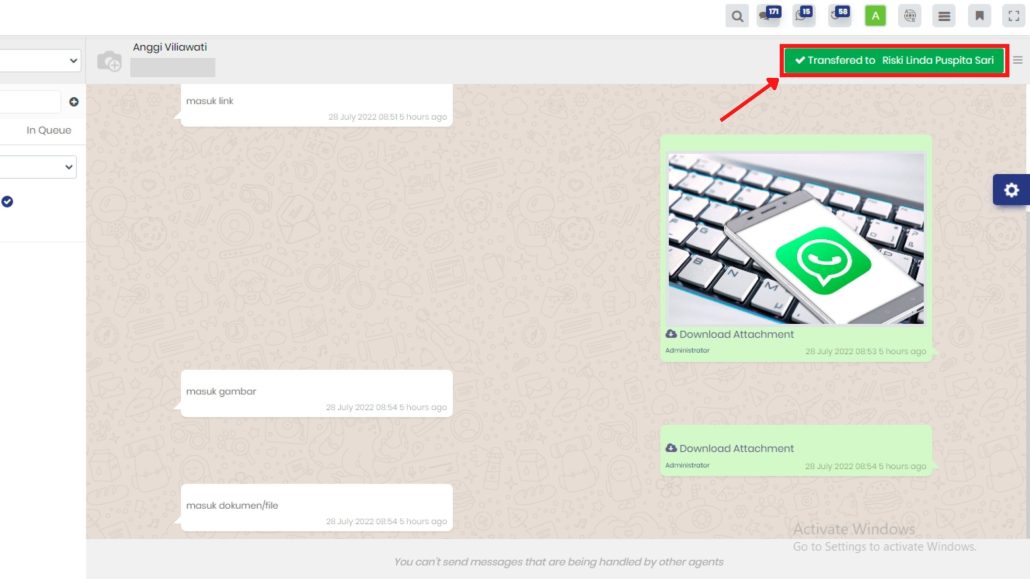Viewport: 1030px width, 579px height.
Task: Click the grey field under Anggi Viliawati
Action: coord(172,67)
